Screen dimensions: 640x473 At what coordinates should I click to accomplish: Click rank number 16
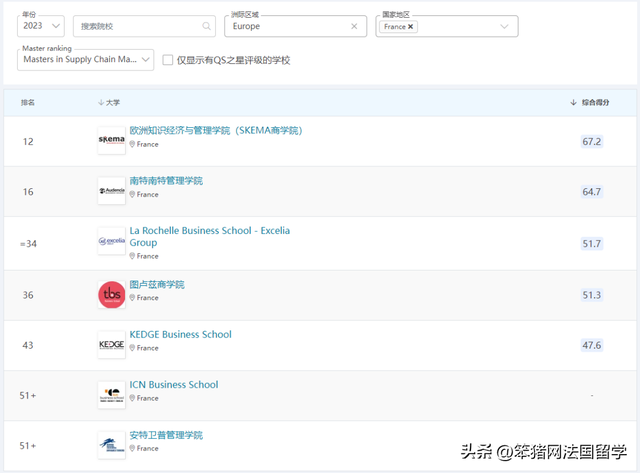[28, 192]
